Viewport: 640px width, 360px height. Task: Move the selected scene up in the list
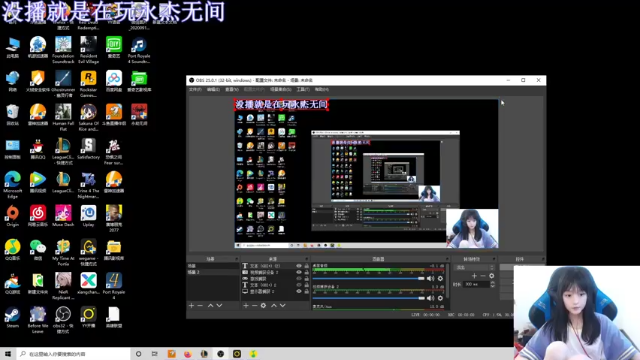coord(210,305)
